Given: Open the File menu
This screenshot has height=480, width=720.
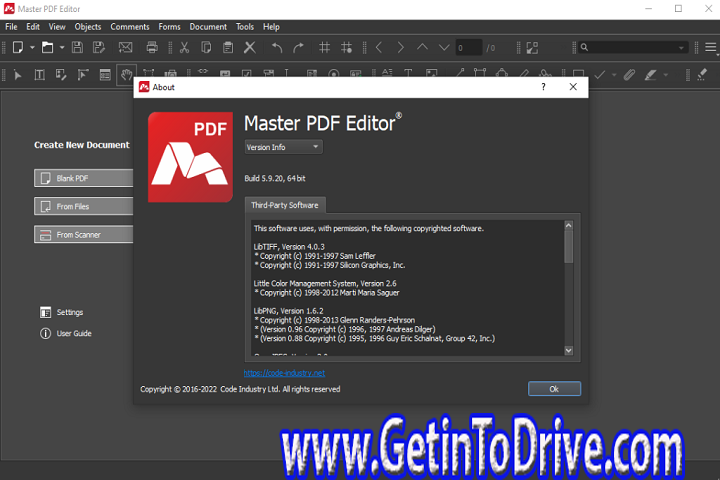Looking at the screenshot, I should point(11,27).
